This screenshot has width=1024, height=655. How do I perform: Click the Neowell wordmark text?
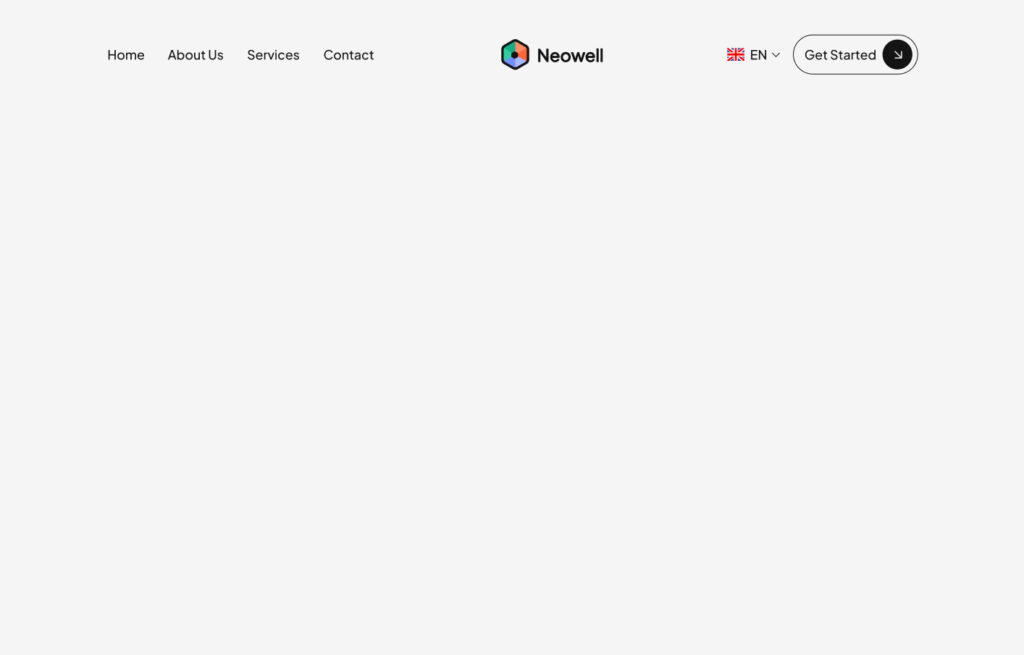(x=570, y=55)
